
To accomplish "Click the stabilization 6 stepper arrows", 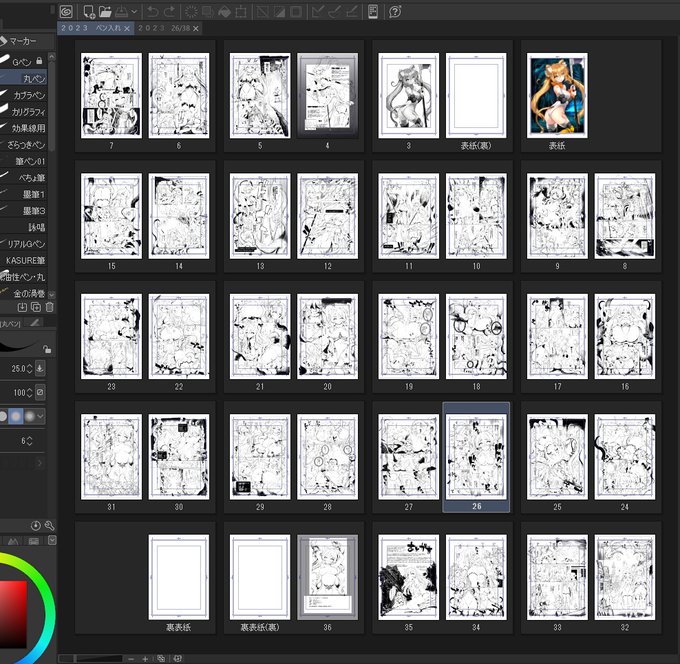I will pyautogui.click(x=29, y=441).
